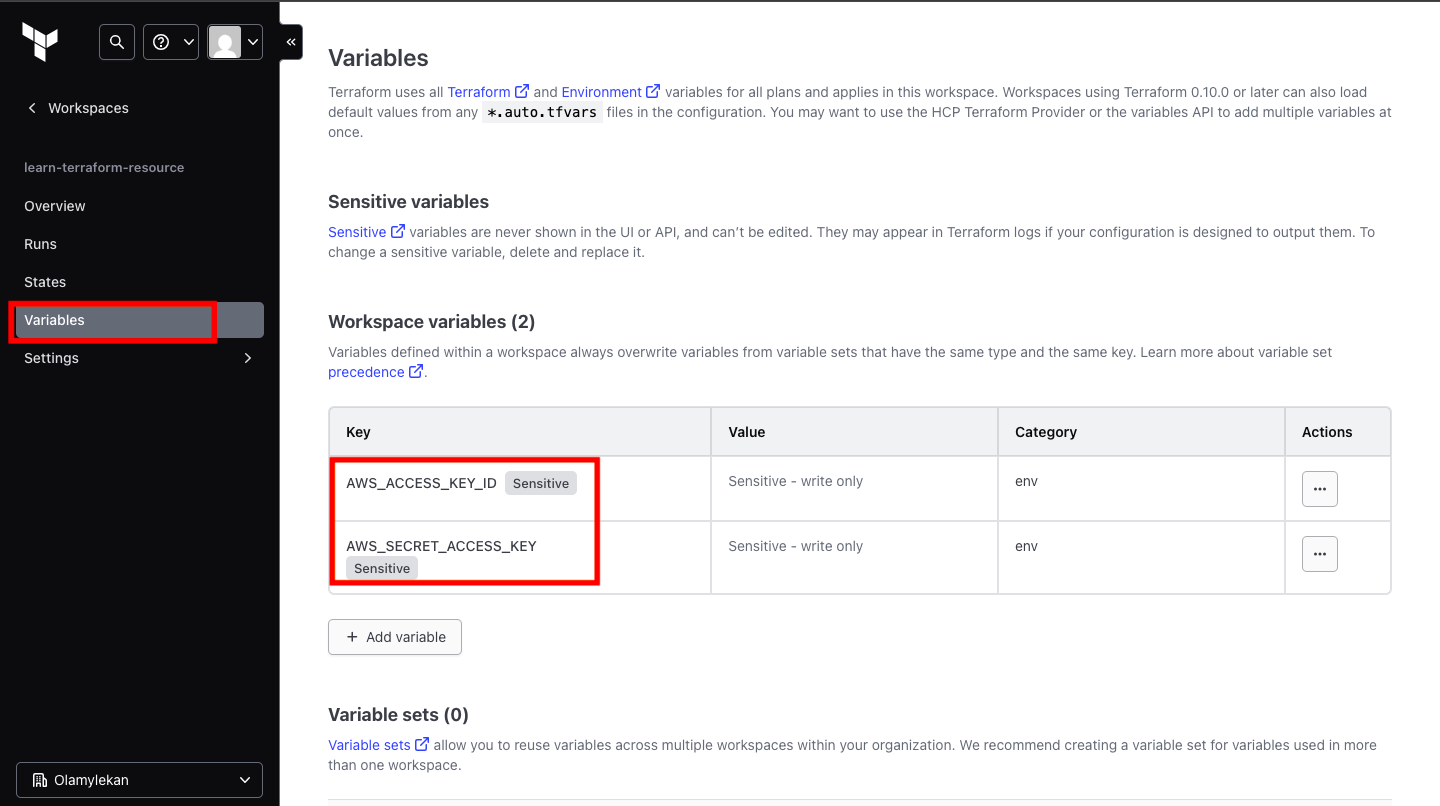Open the user avatar menu

tap(235, 42)
